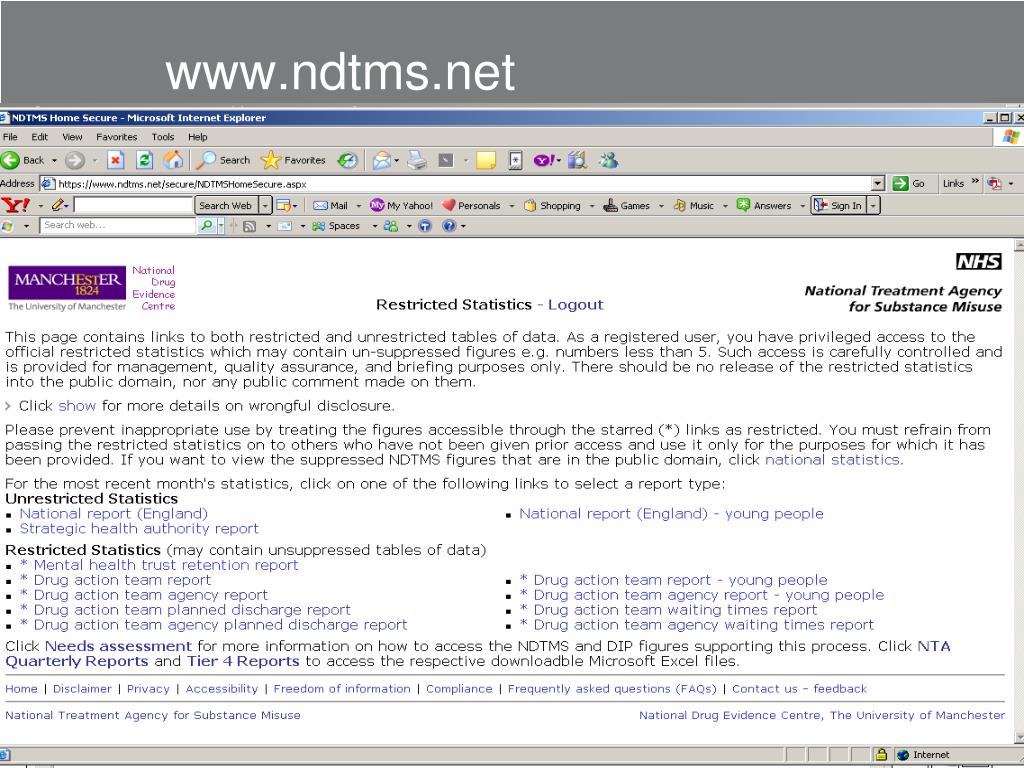The image size is (1024, 768).
Task: Click show for wrongful disclosure details
Action: 77,406
